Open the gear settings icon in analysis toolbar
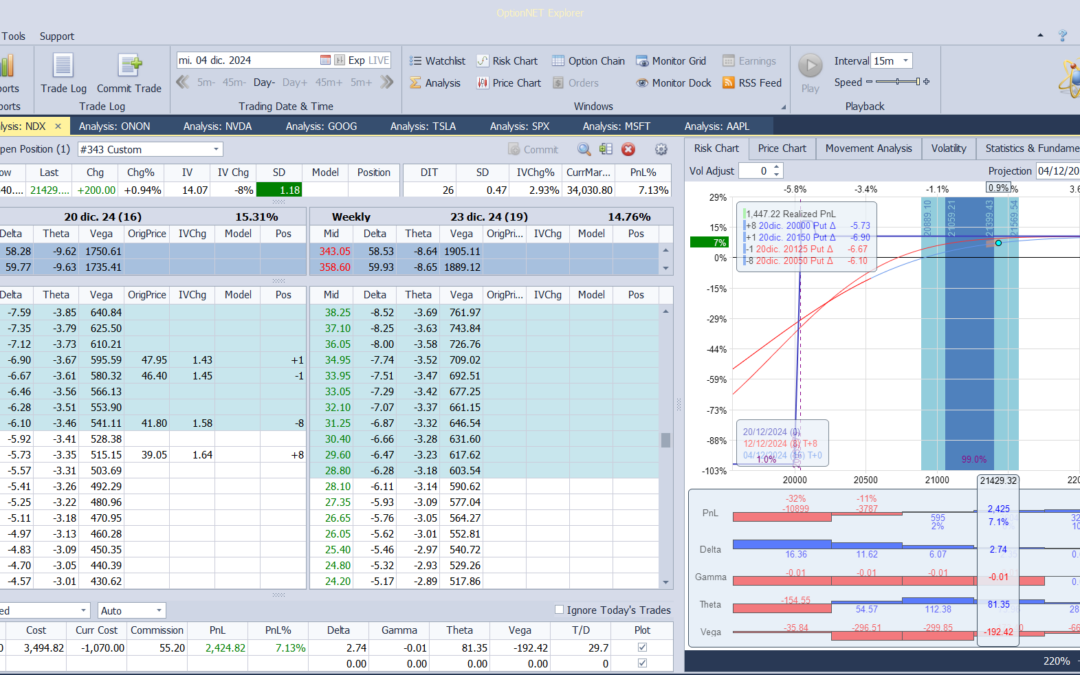Viewport: 1080px width, 675px height. click(x=661, y=149)
